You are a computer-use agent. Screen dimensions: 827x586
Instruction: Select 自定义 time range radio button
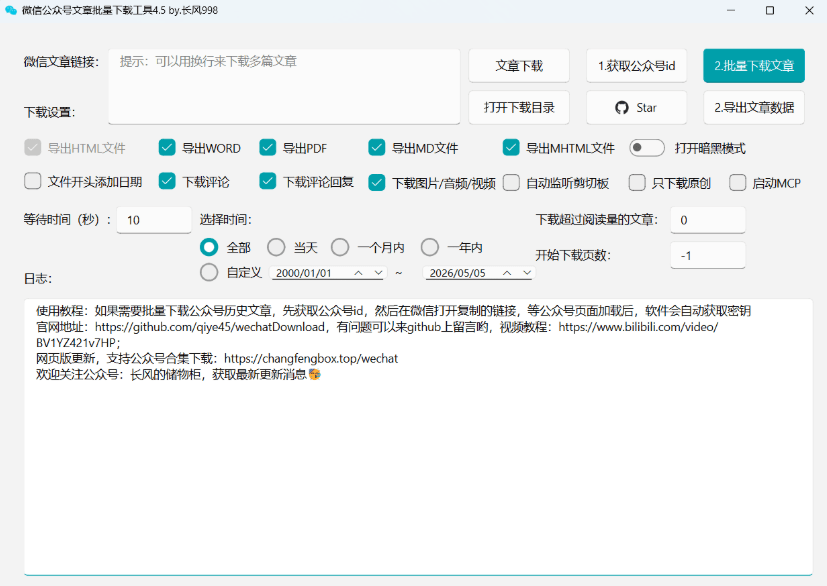point(209,272)
